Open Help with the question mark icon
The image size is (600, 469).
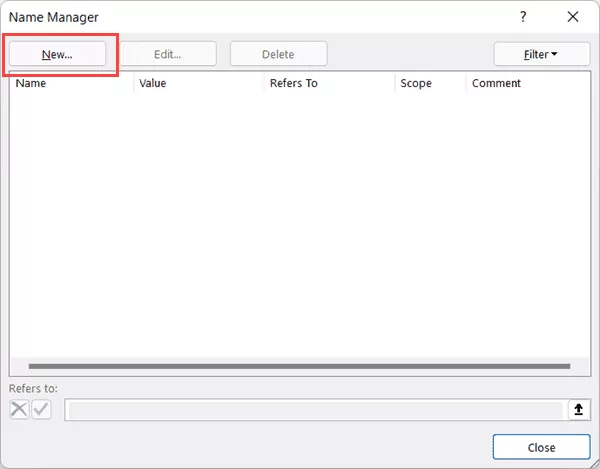[523, 17]
